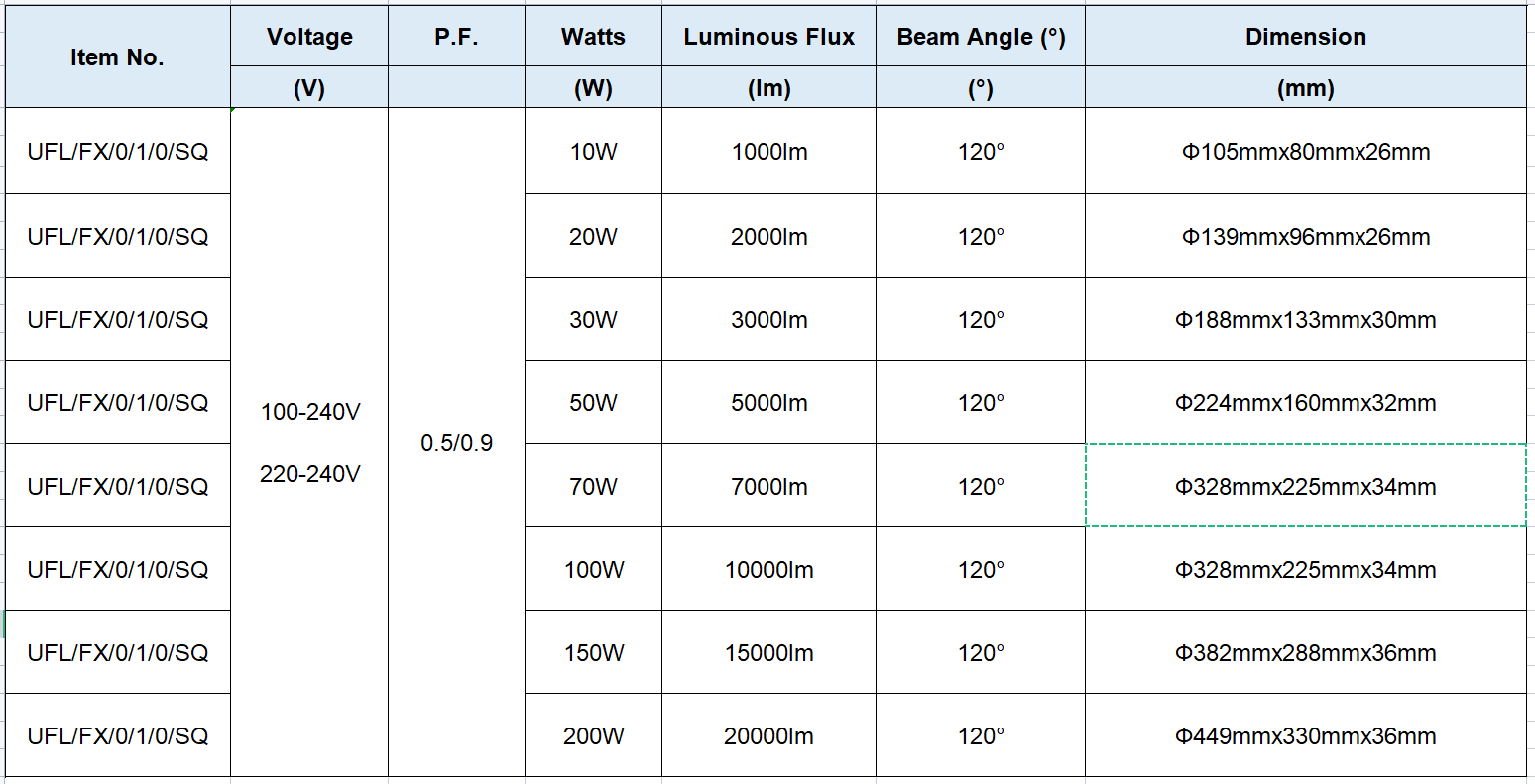
Task: Select the Luminous Flux header cell
Action: click(768, 37)
